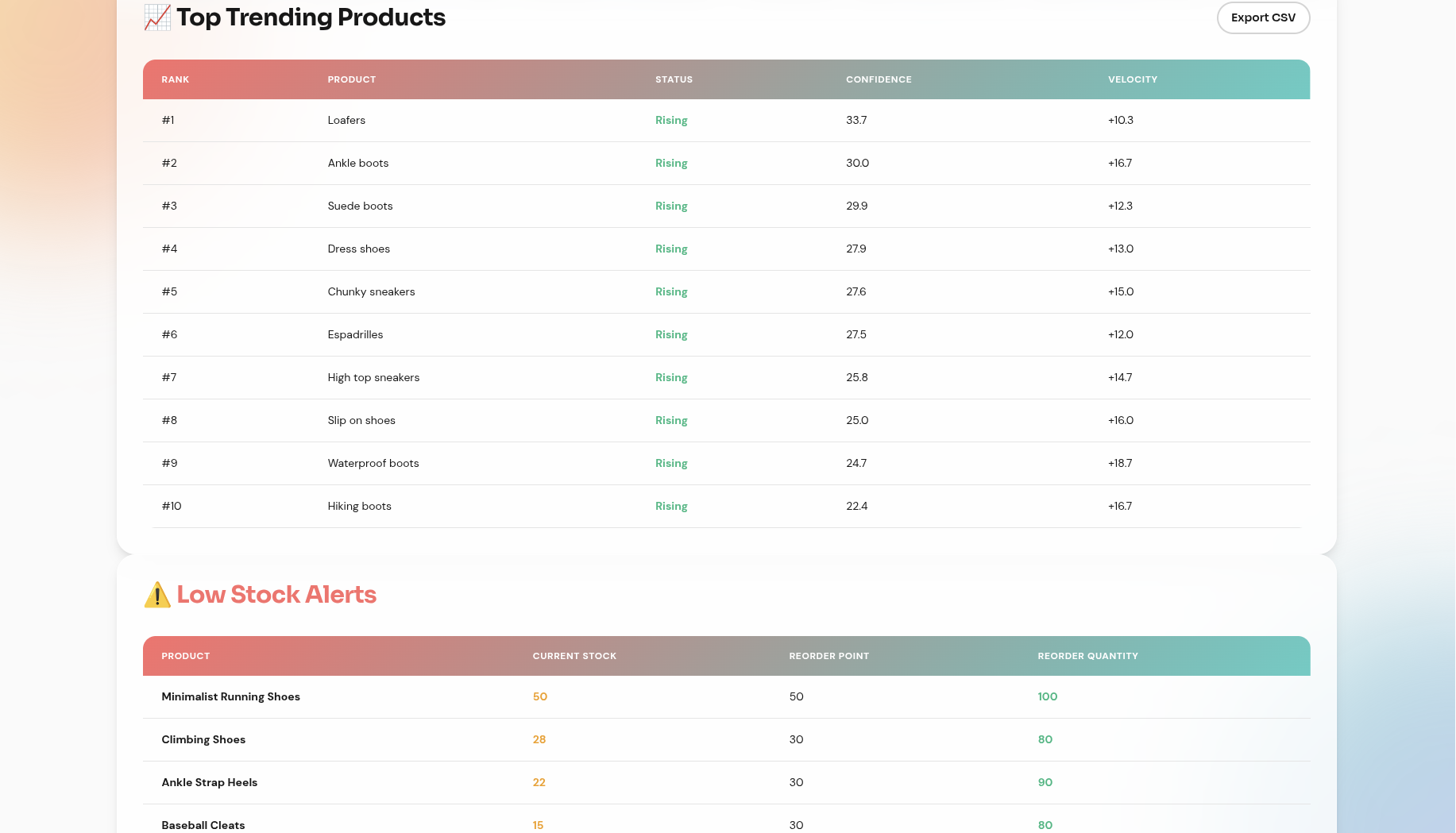This screenshot has width=1456, height=833.
Task: Click the Current Stock column header
Action: pos(574,656)
